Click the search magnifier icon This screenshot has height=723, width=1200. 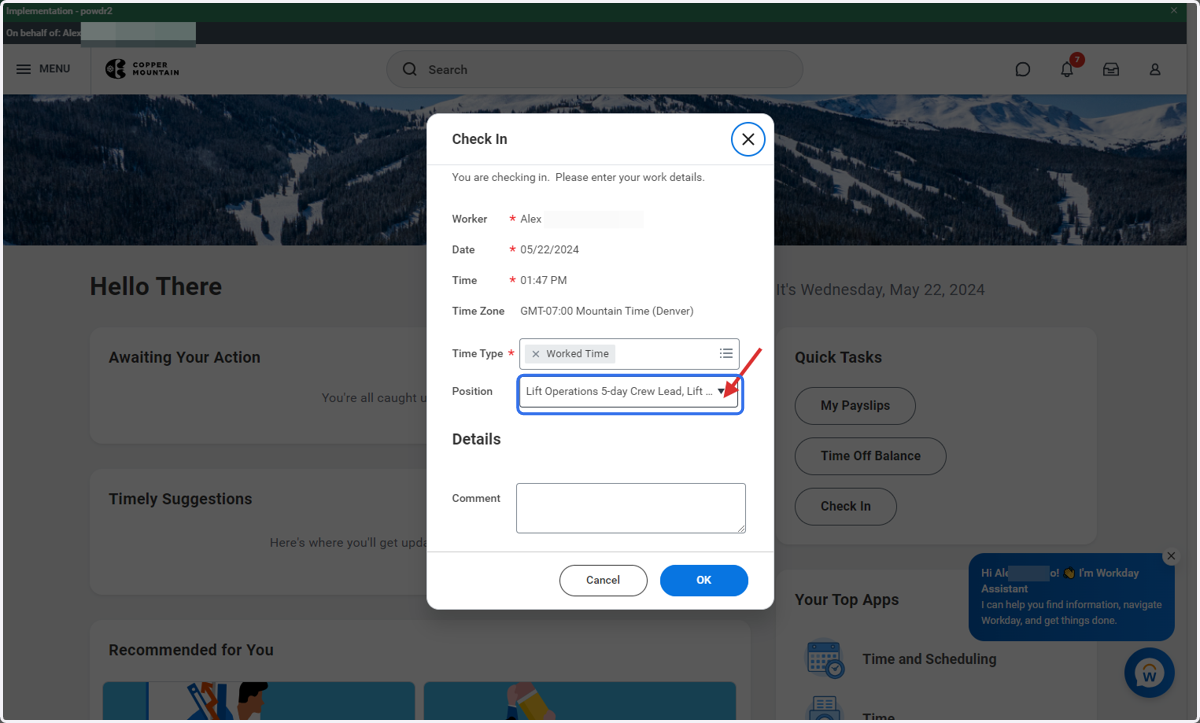point(409,69)
